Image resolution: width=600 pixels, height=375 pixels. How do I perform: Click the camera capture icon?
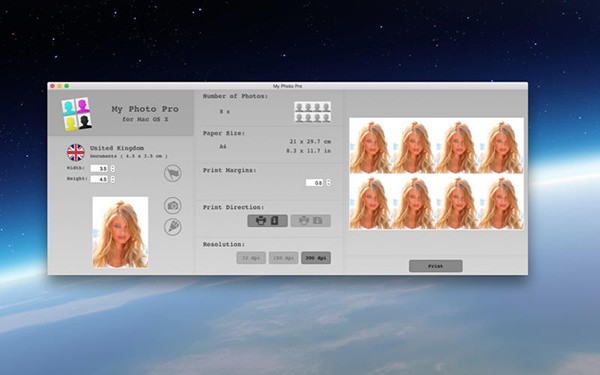(173, 205)
